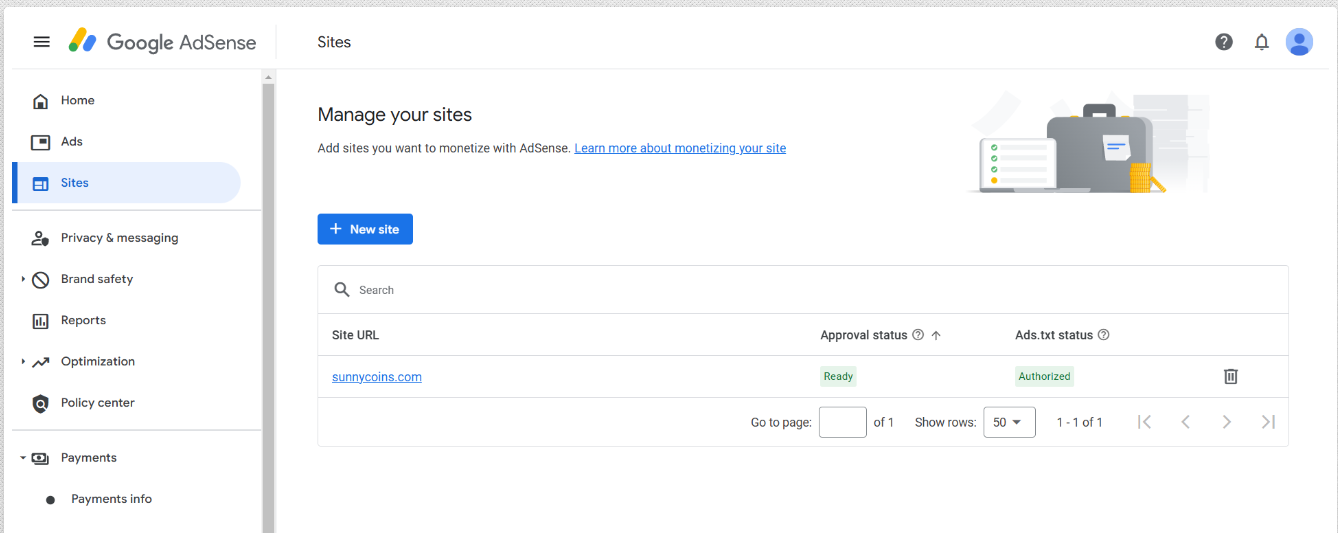Expand the Optimization section arrow

coord(23,361)
